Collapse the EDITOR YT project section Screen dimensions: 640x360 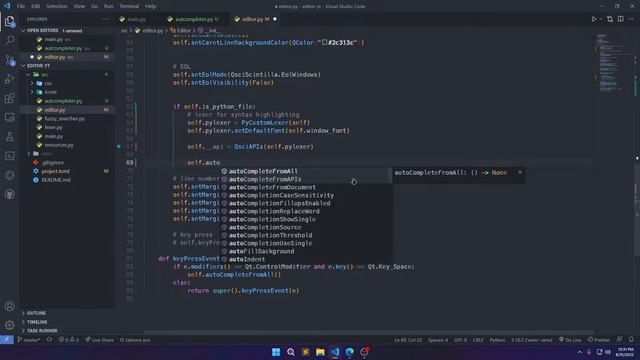tap(23, 66)
